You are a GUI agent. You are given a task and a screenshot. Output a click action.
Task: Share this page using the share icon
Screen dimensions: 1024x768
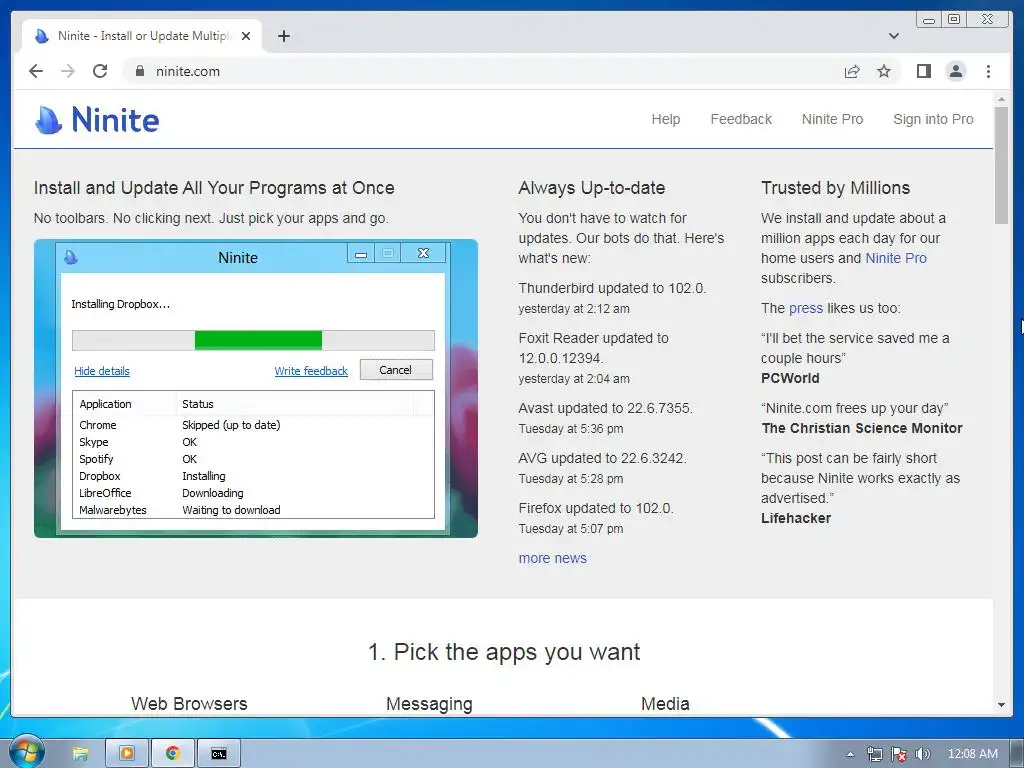coord(852,71)
